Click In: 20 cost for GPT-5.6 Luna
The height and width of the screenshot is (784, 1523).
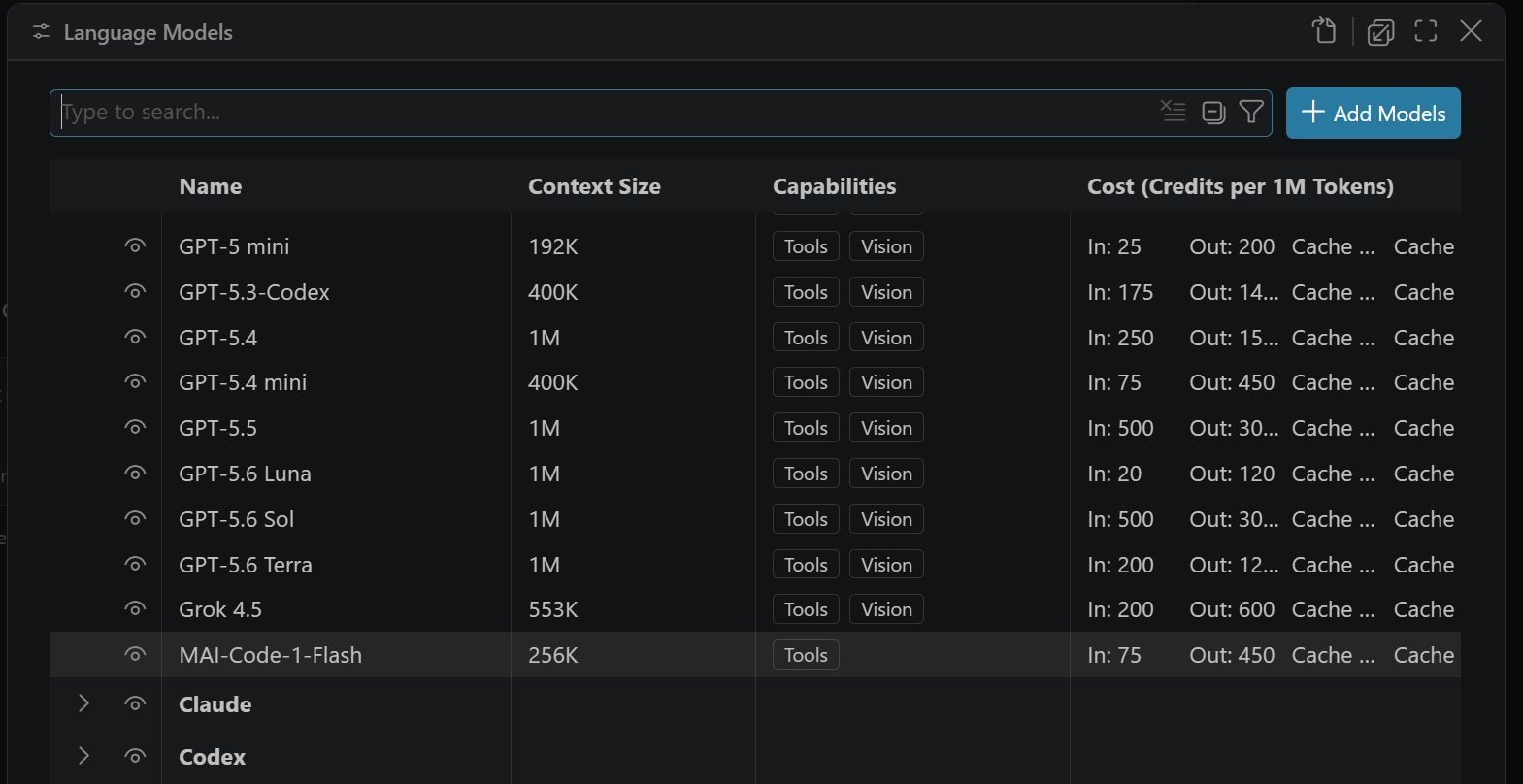(1114, 474)
